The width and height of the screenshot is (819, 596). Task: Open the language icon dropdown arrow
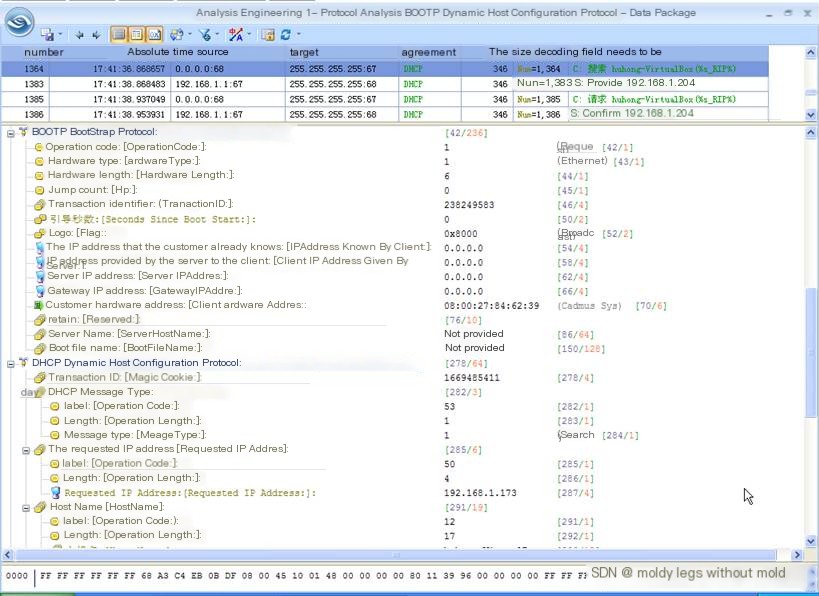[x=249, y=34]
